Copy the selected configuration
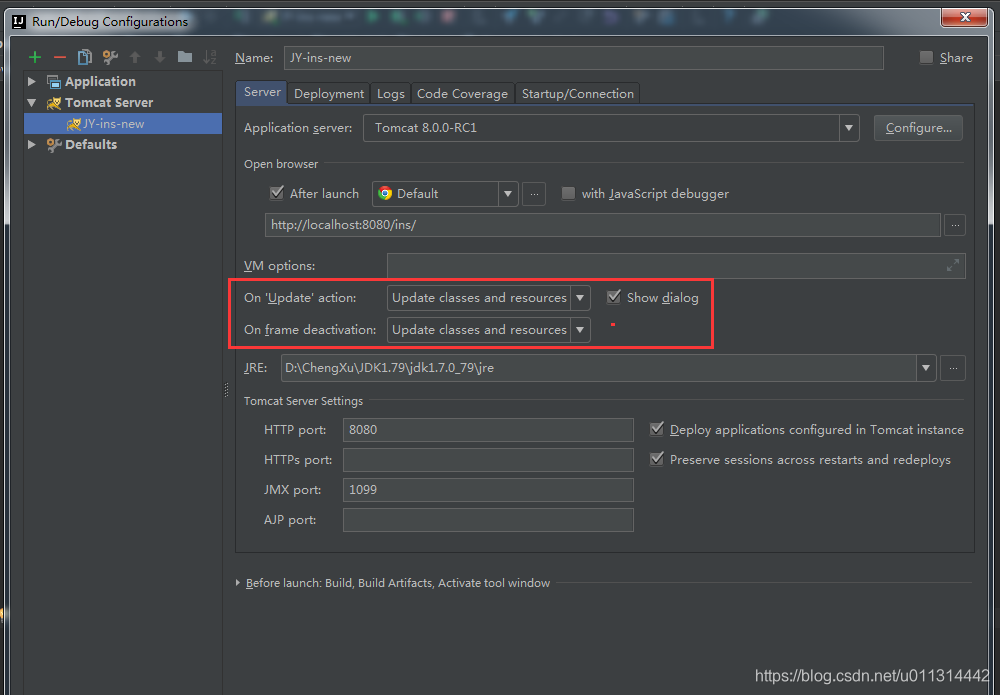Screen dimensions: 1000x695 [x=84, y=57]
